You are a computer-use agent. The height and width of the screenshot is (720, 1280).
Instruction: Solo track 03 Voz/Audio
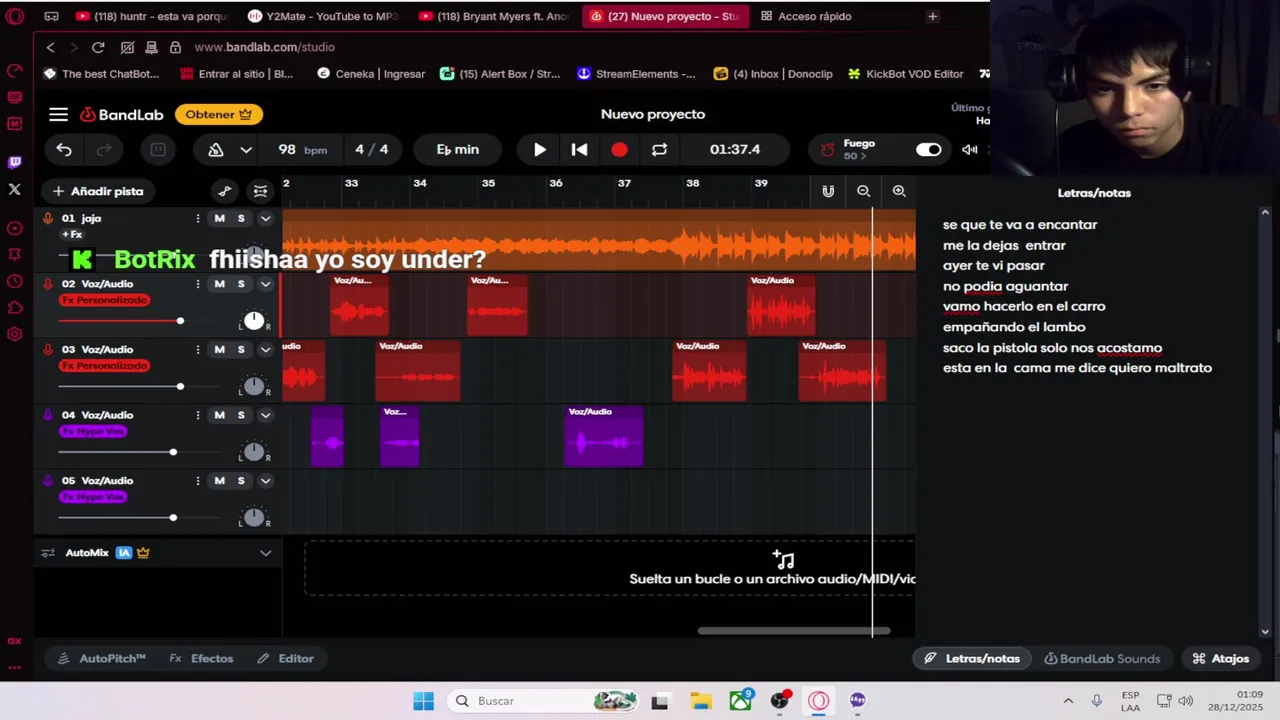(241, 349)
